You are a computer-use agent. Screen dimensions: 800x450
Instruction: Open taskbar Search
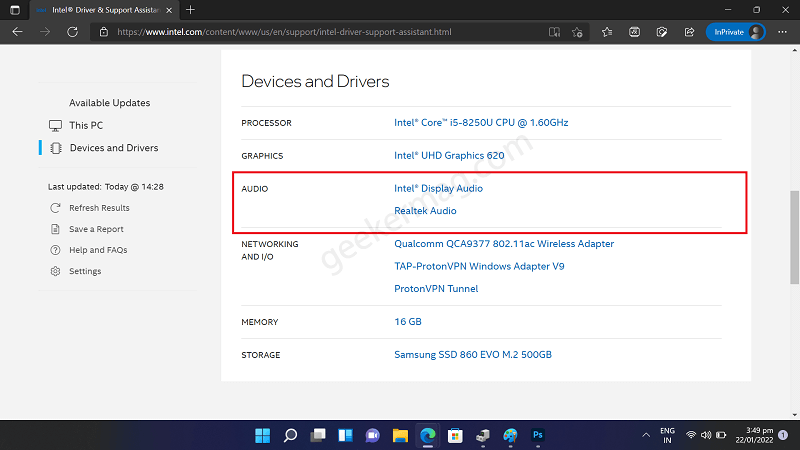click(x=290, y=435)
